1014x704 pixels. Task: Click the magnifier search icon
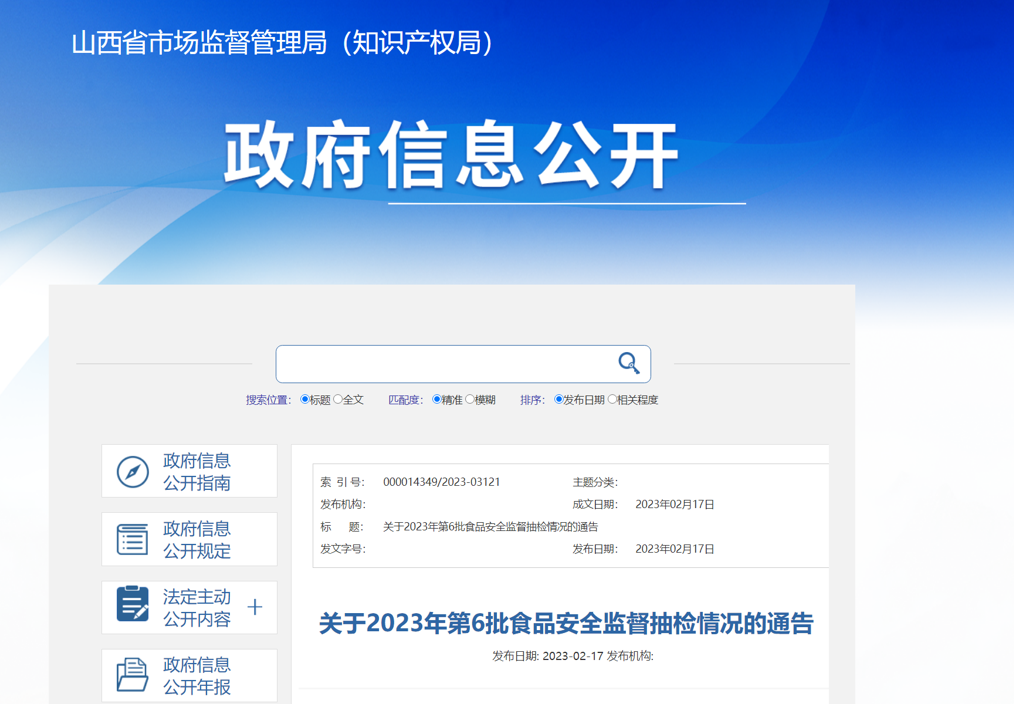(x=628, y=363)
